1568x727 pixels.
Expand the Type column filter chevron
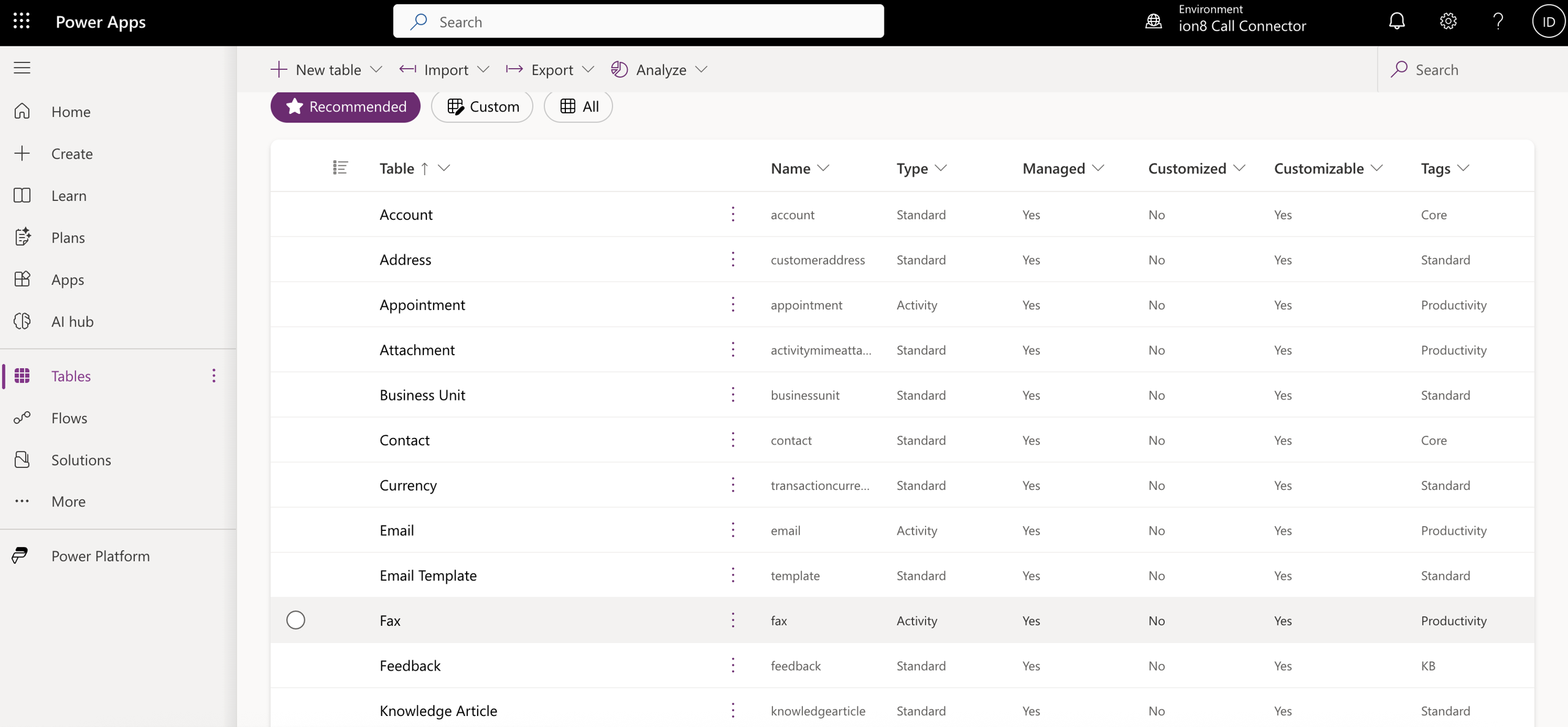(941, 168)
